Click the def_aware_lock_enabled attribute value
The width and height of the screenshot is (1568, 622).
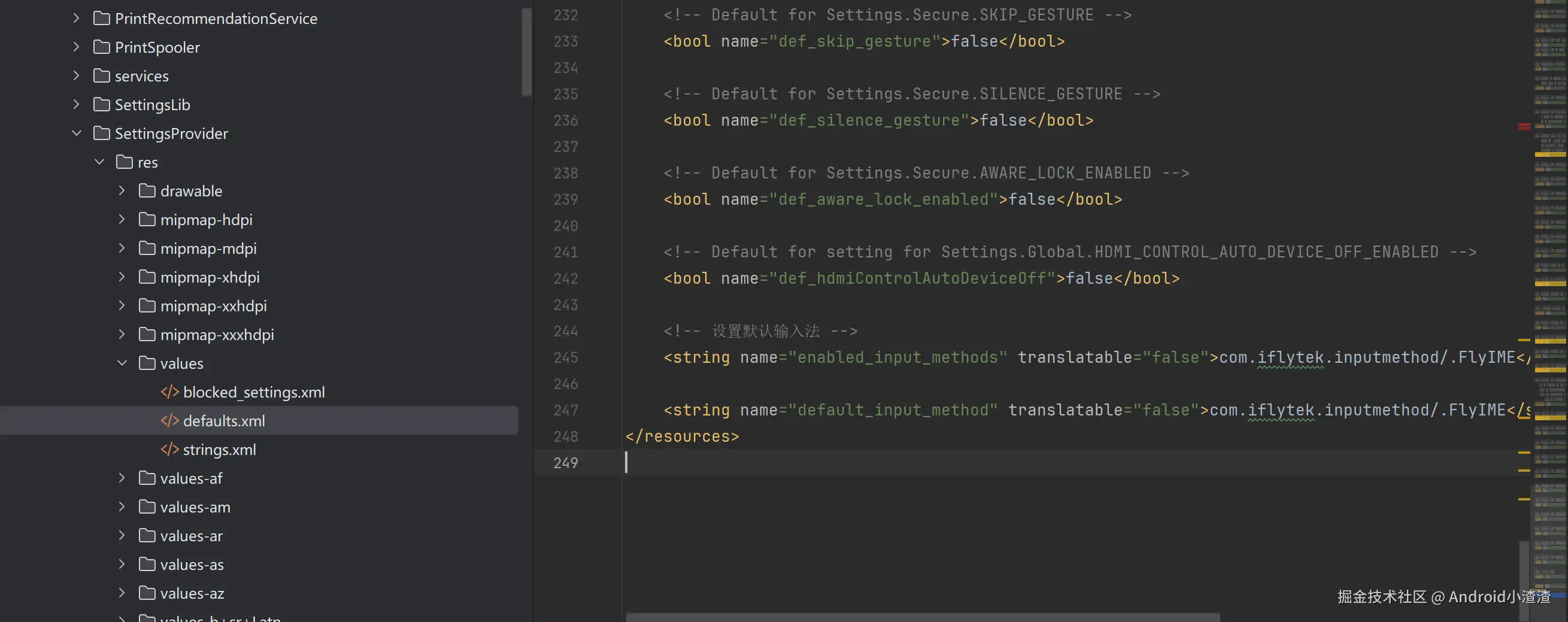click(884, 199)
